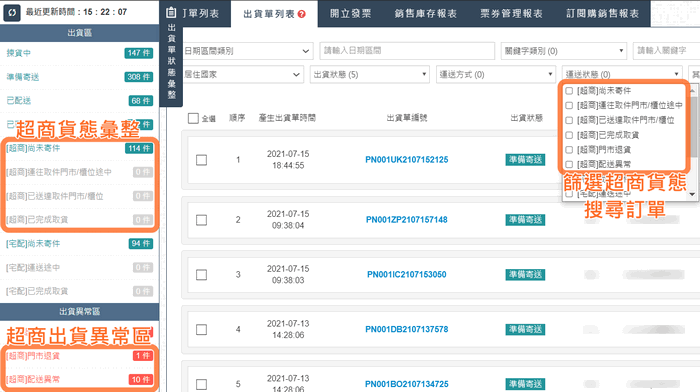
Task: Click the dropdown list's scrollbar thumb
Action: coord(693,127)
